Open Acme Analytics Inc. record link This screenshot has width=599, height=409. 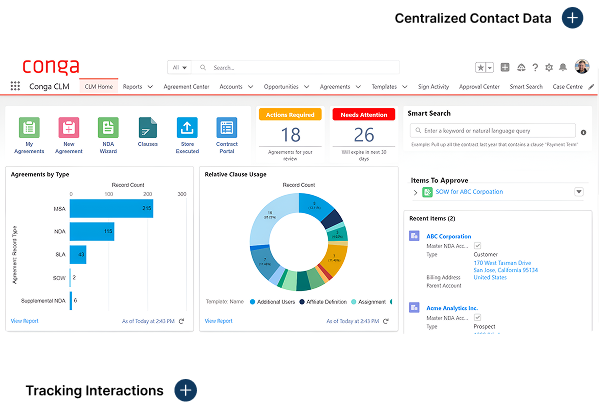point(452,308)
